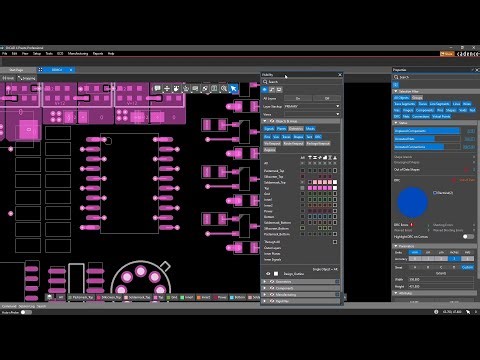Select the blue arrow selection tool icon
The width and height of the screenshot is (480, 360).
[x=233, y=89]
